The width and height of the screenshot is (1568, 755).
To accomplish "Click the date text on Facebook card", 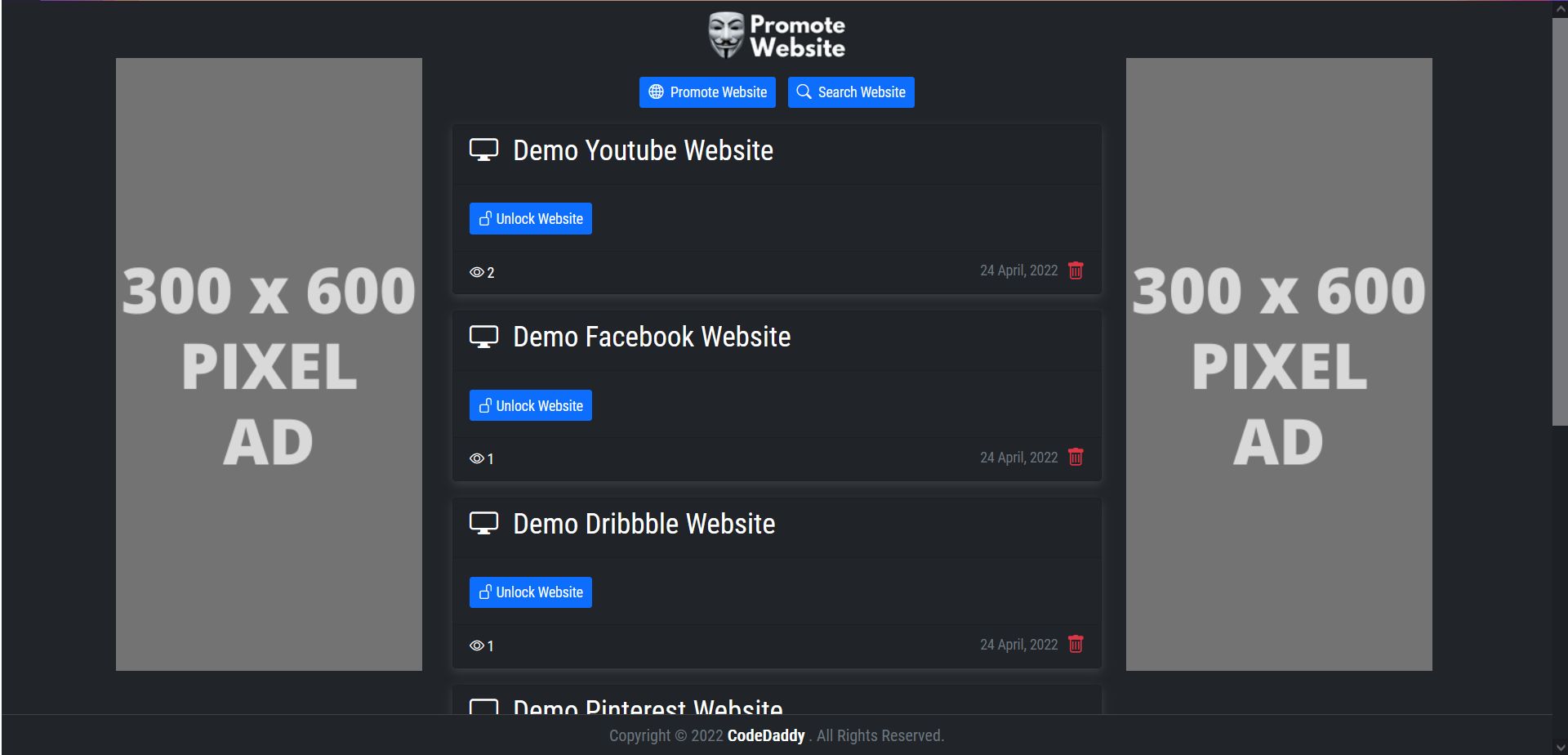I will tap(1018, 458).
